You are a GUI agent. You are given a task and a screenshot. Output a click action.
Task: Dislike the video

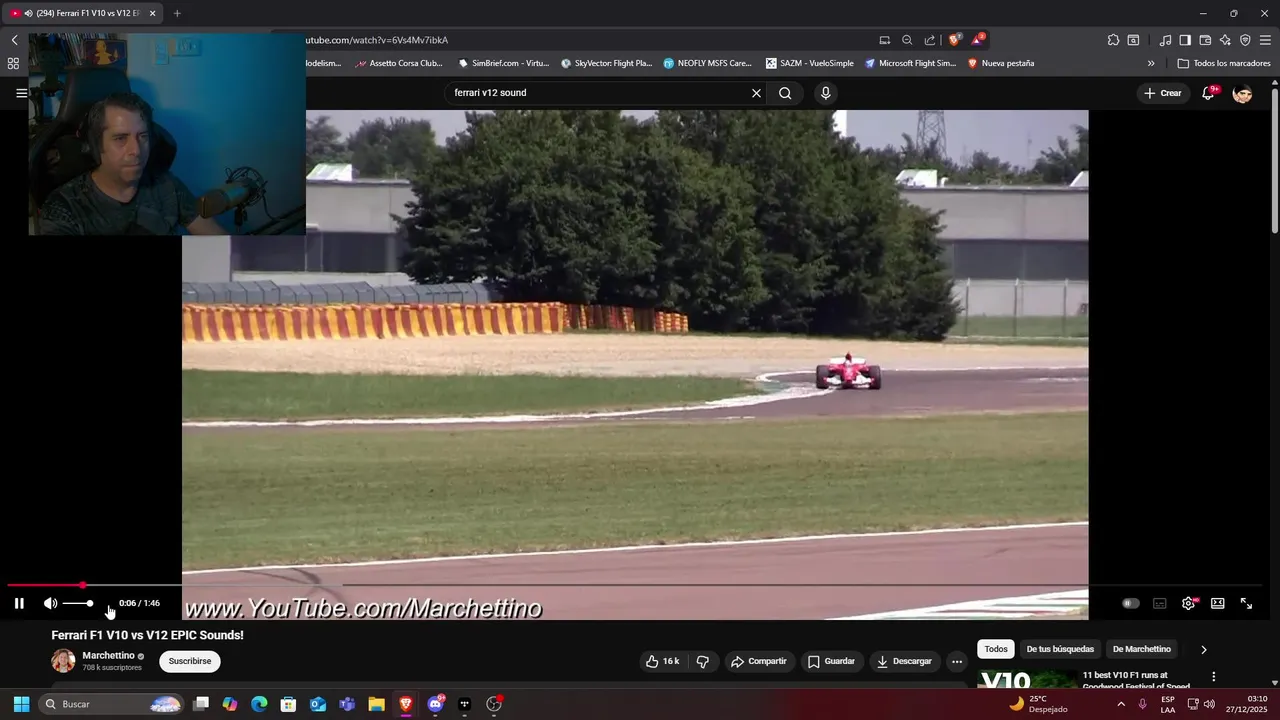point(703,661)
